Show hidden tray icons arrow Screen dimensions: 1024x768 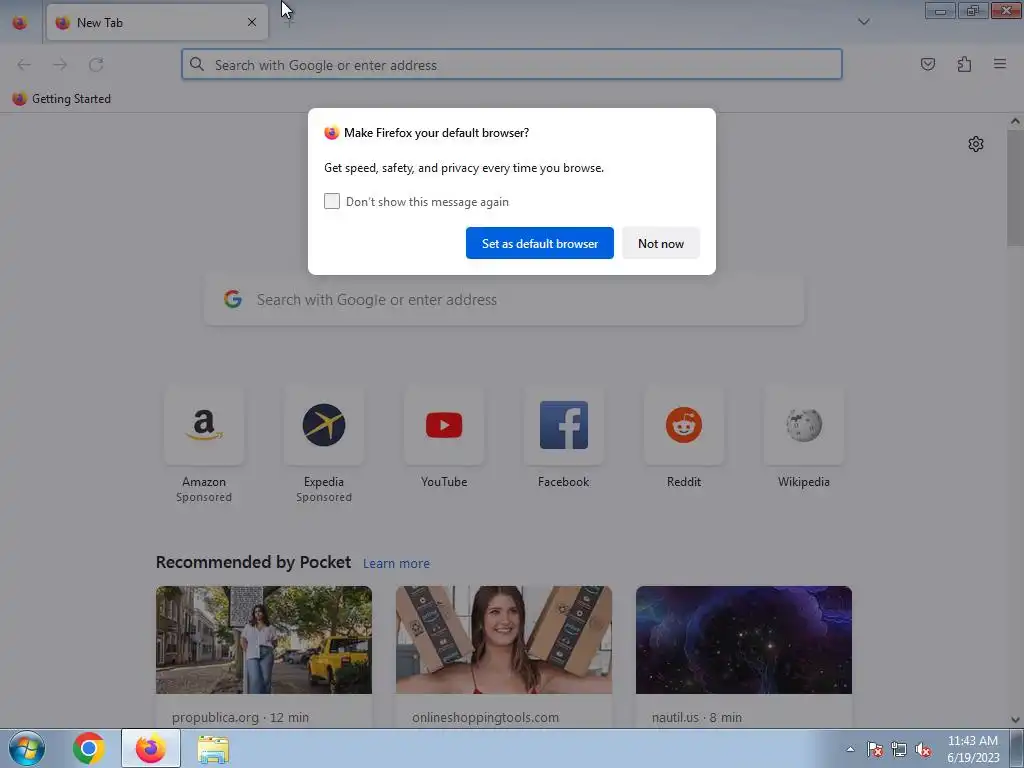click(x=850, y=749)
